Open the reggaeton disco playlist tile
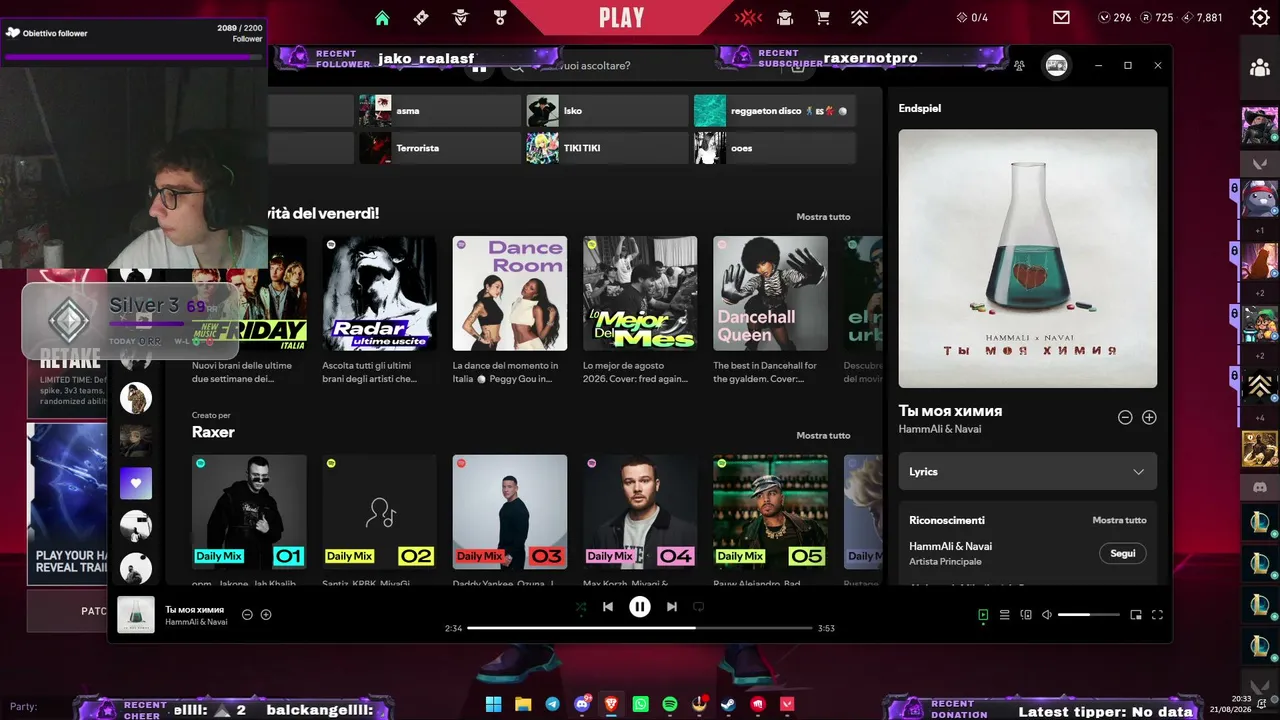Screen dimensions: 1280x720 click(775, 111)
